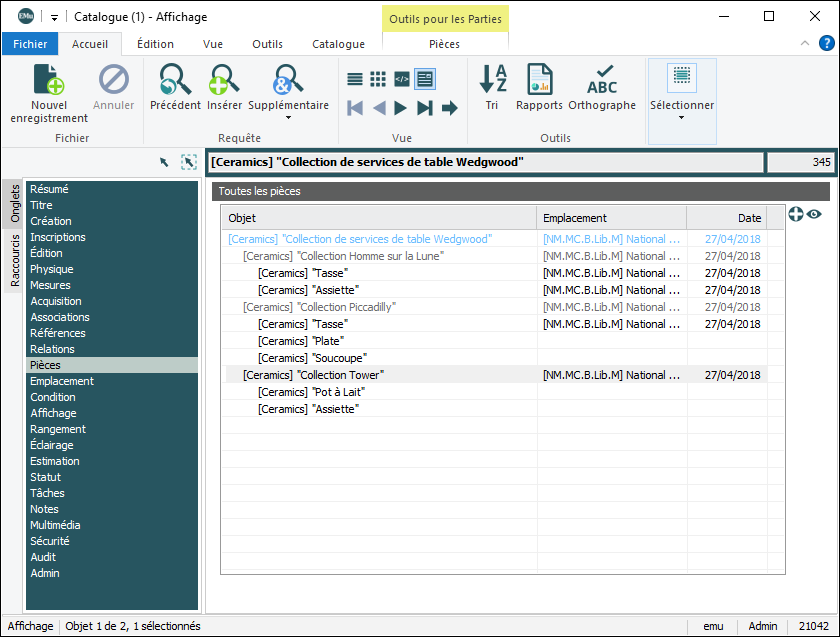Open Rapports reports tool

[539, 80]
